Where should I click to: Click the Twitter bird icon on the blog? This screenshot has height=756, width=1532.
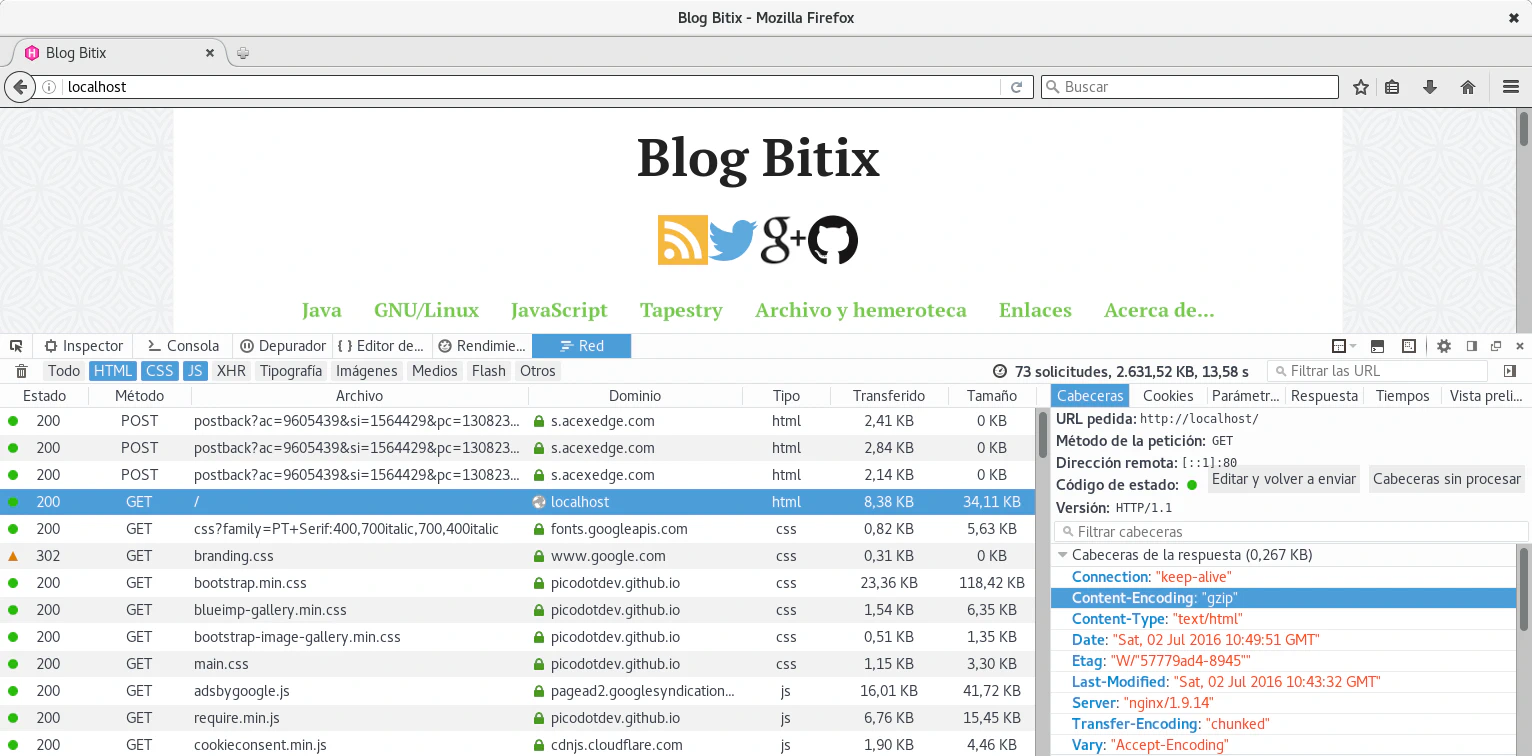(733, 241)
